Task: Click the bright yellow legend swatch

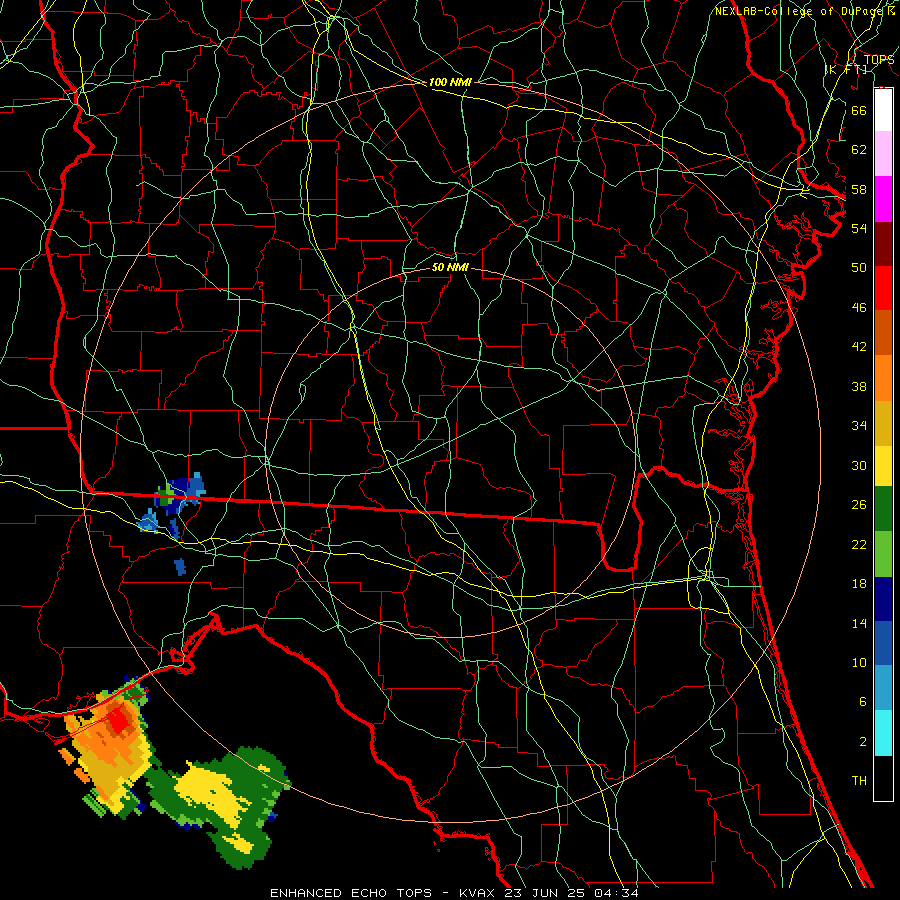Action: click(883, 466)
